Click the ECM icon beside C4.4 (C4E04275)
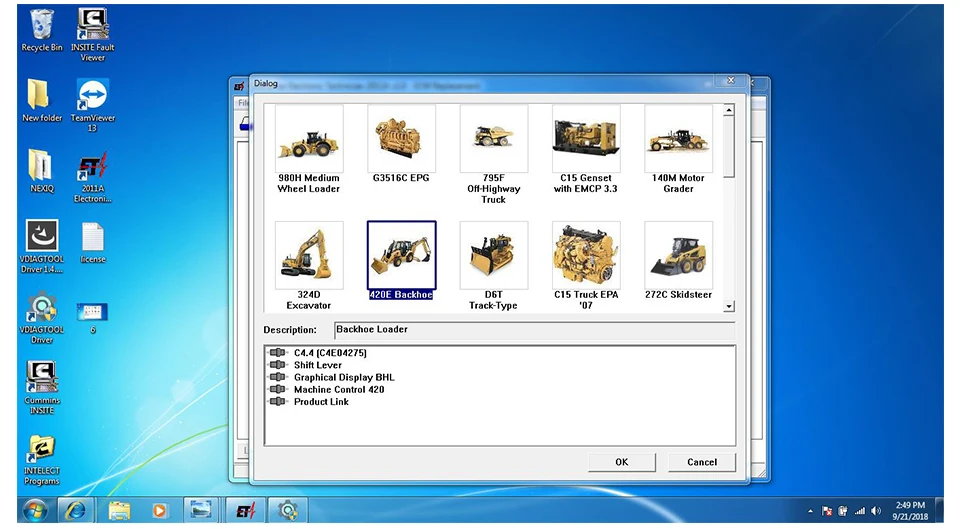 (x=278, y=353)
